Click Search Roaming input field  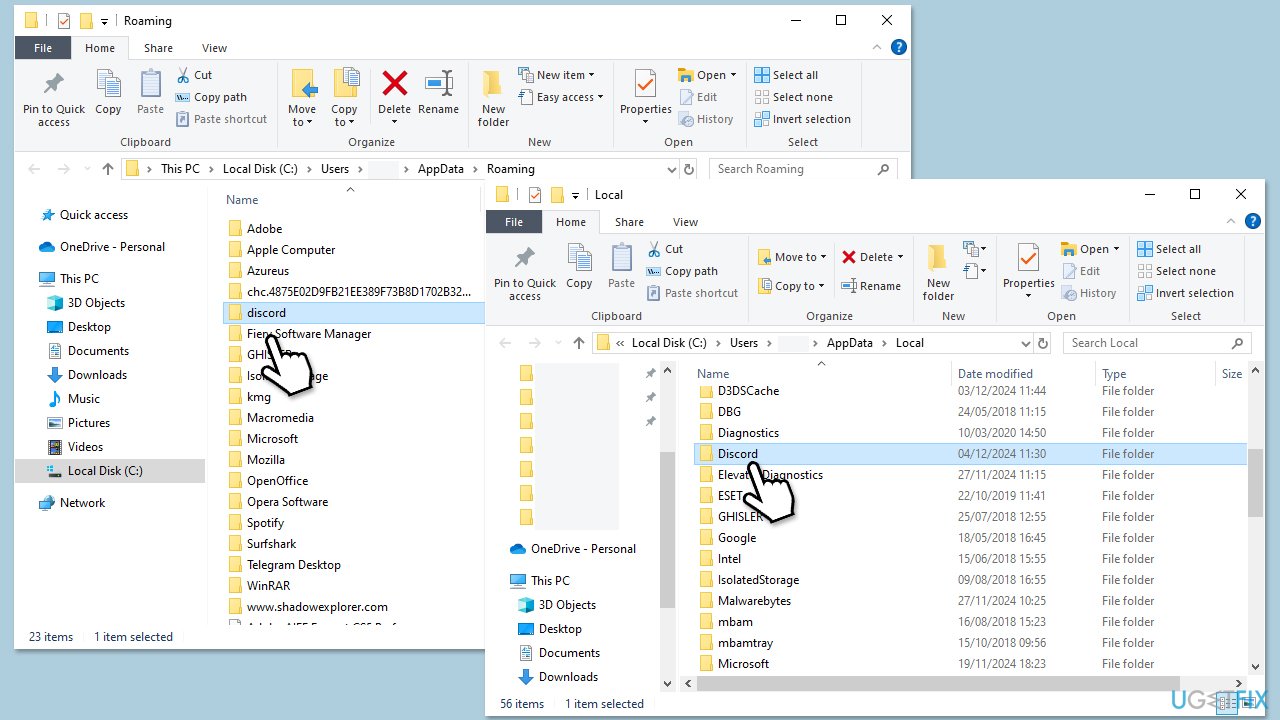(803, 169)
